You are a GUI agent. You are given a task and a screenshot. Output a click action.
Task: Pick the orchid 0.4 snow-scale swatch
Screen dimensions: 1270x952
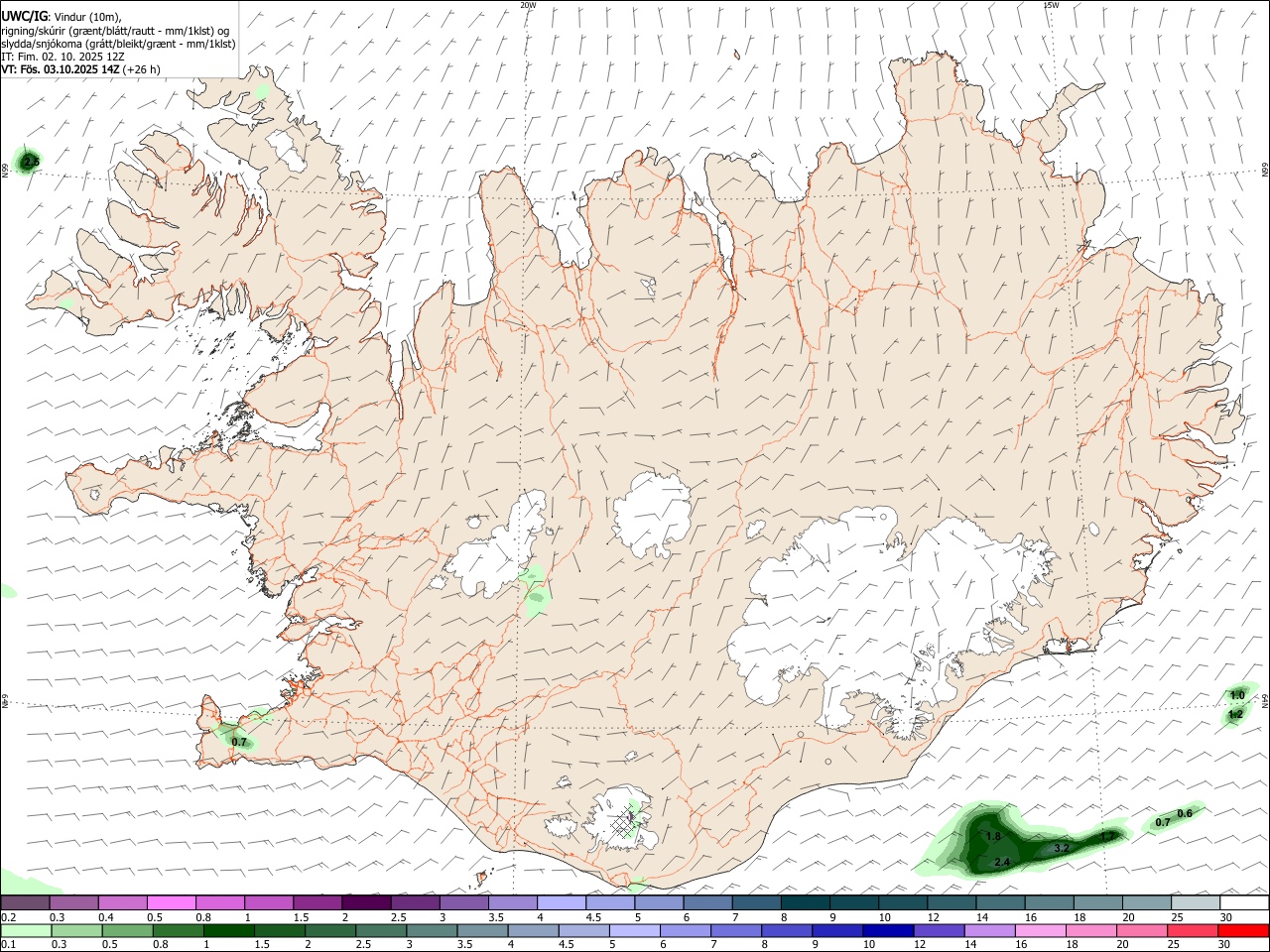point(122,902)
